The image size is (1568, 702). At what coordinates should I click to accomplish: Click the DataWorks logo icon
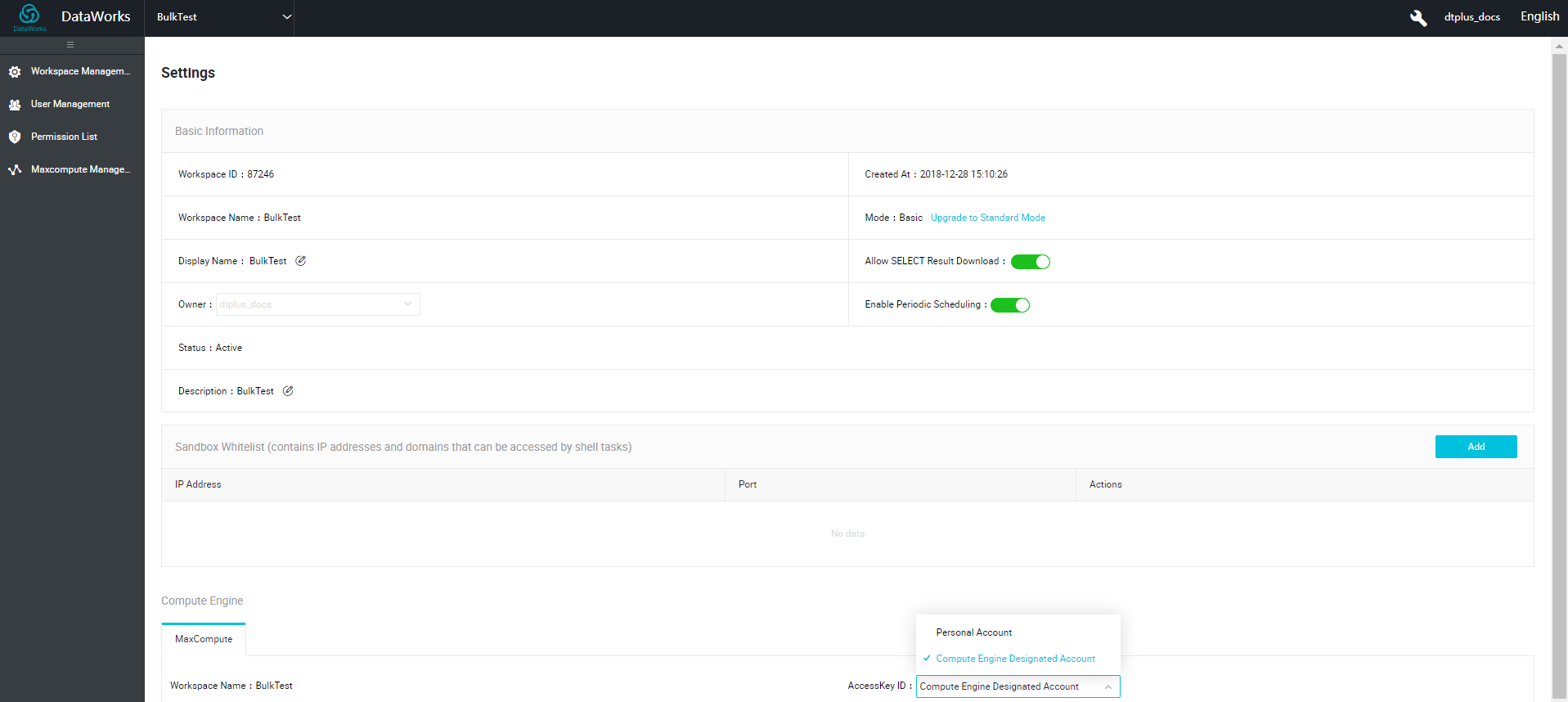(x=29, y=16)
